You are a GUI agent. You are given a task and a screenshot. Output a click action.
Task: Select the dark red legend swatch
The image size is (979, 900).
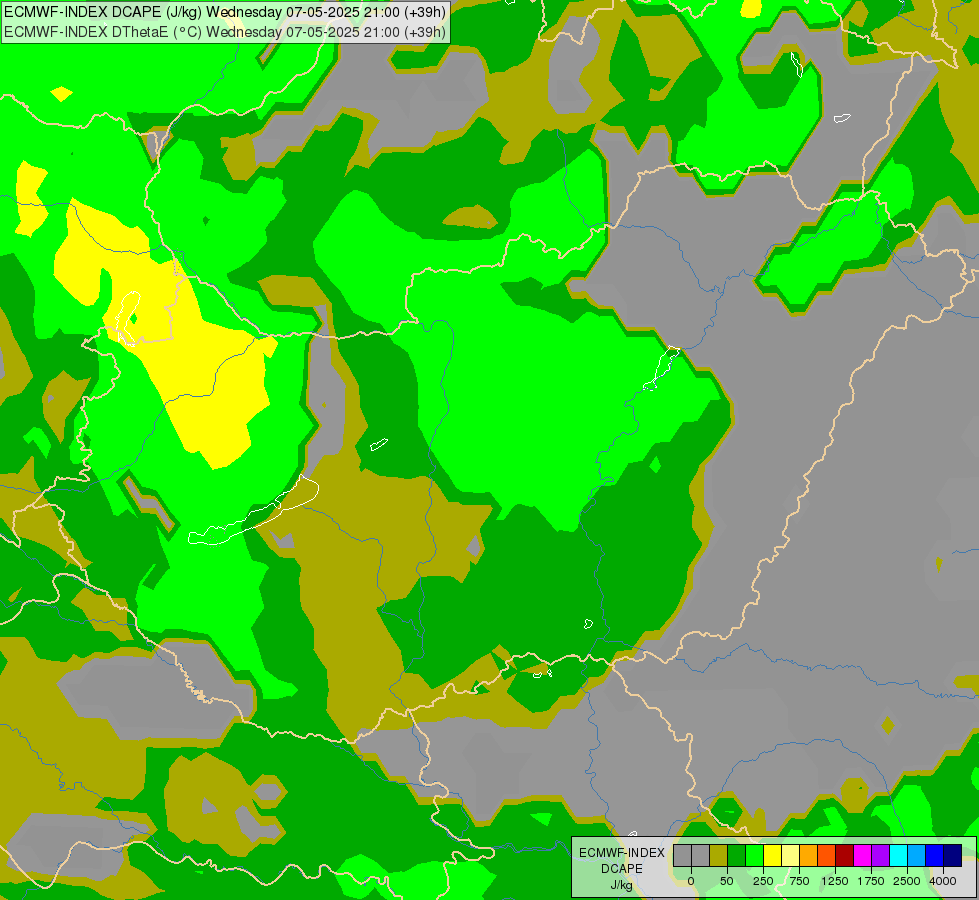[845, 856]
